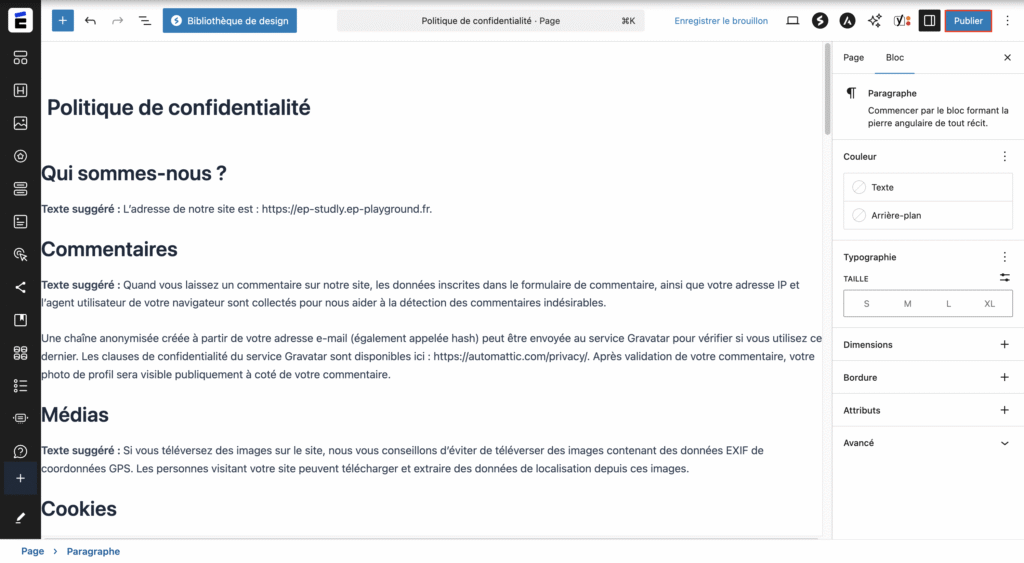Screen dimensions: 1024x563
Task: Click the Médias heading
Action: (74, 415)
